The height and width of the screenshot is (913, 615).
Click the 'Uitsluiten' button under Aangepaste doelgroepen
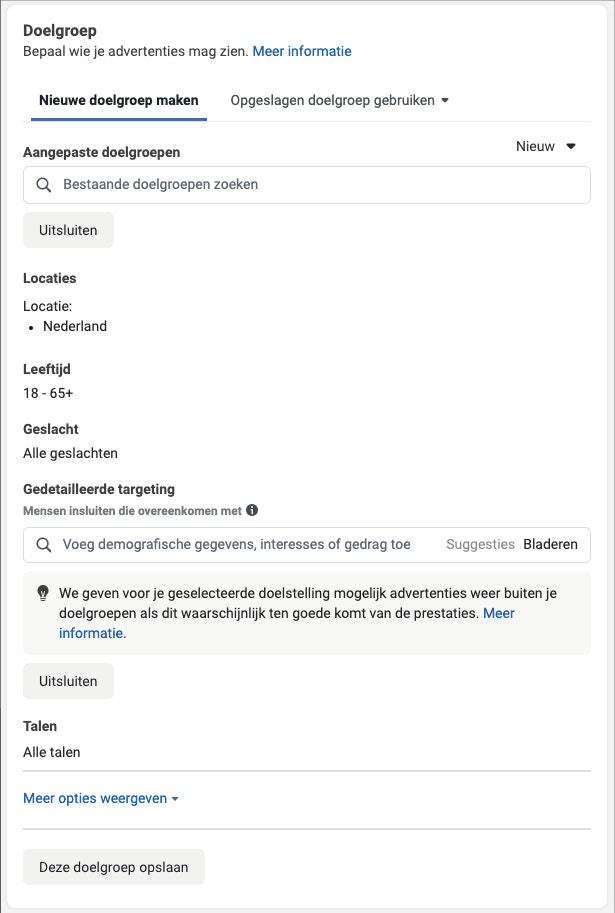coord(68,229)
